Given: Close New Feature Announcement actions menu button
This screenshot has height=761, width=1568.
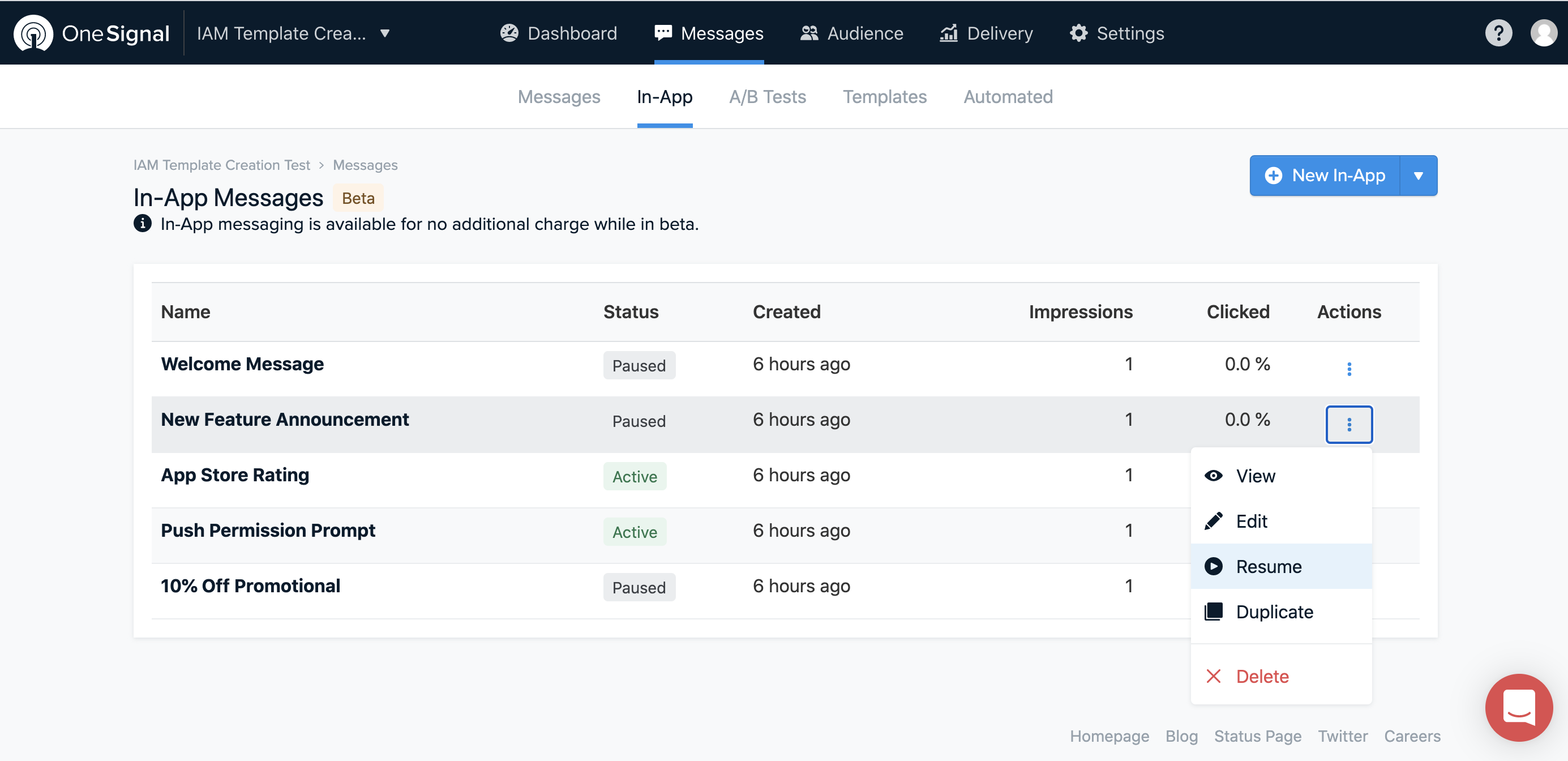Looking at the screenshot, I should [x=1348, y=424].
